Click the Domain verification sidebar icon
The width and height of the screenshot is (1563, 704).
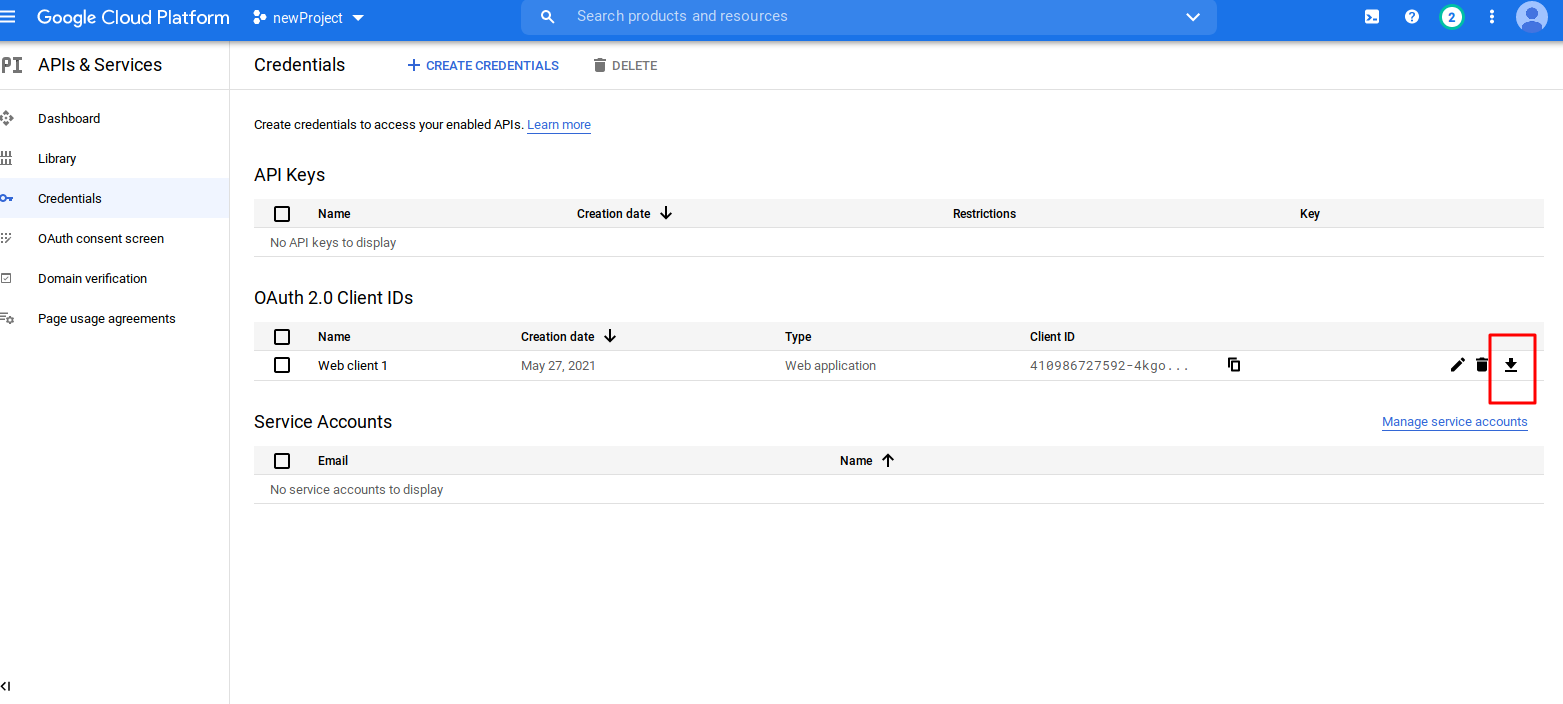tap(7, 278)
